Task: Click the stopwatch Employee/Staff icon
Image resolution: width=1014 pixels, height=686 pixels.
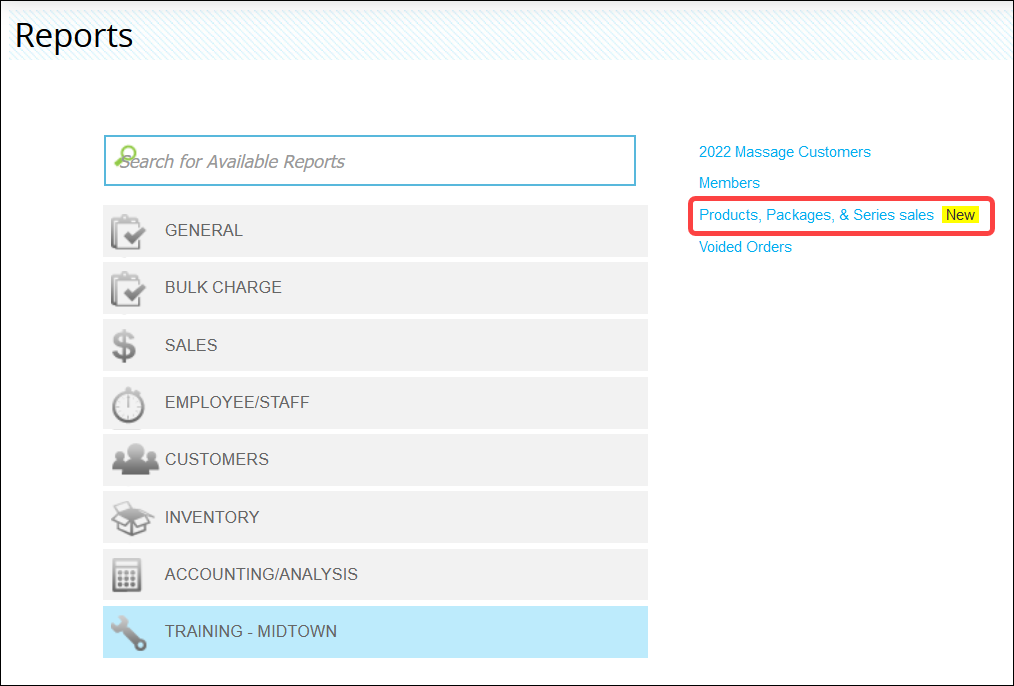Action: tap(128, 404)
